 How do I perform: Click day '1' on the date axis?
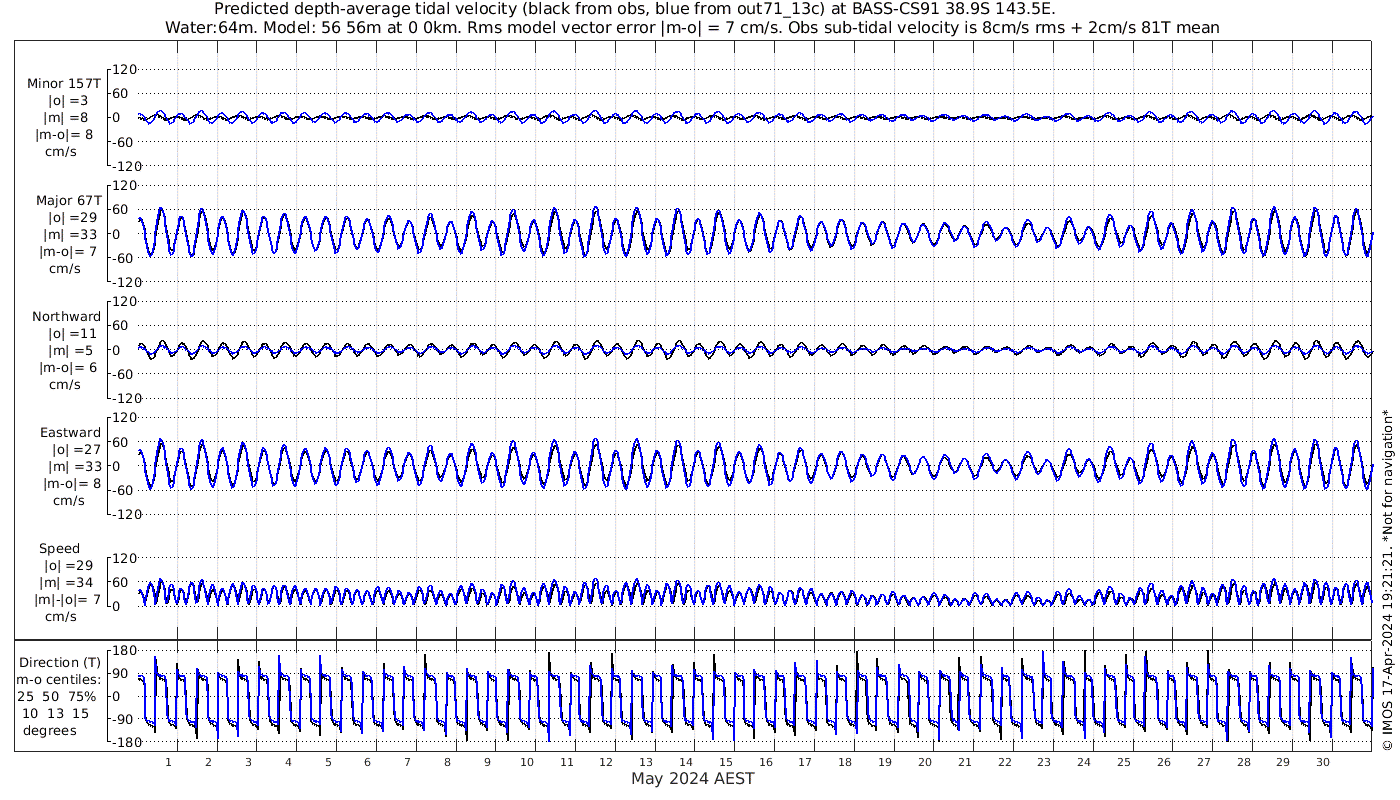(x=168, y=762)
